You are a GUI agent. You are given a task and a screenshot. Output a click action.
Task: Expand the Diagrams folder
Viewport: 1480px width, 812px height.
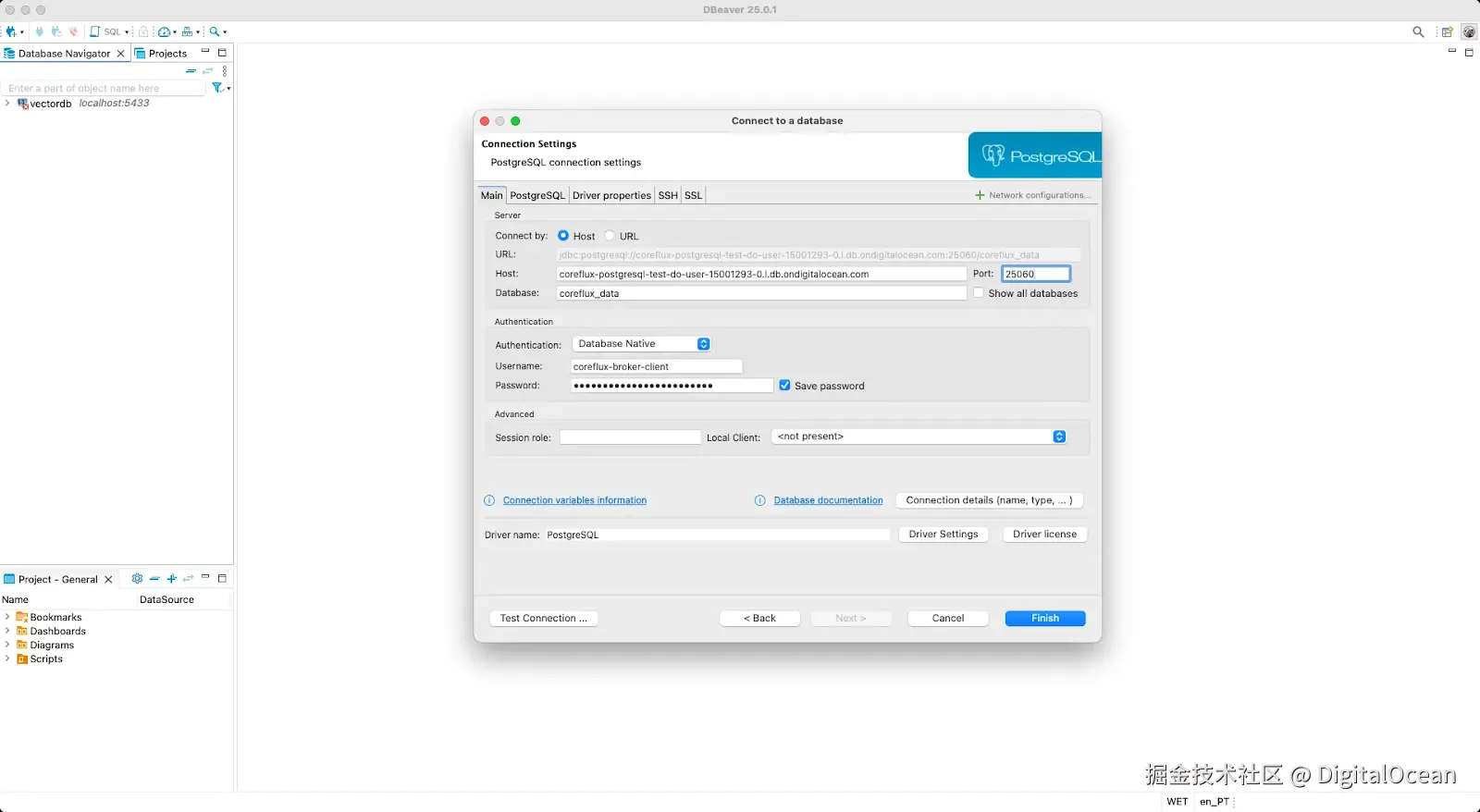[7, 645]
